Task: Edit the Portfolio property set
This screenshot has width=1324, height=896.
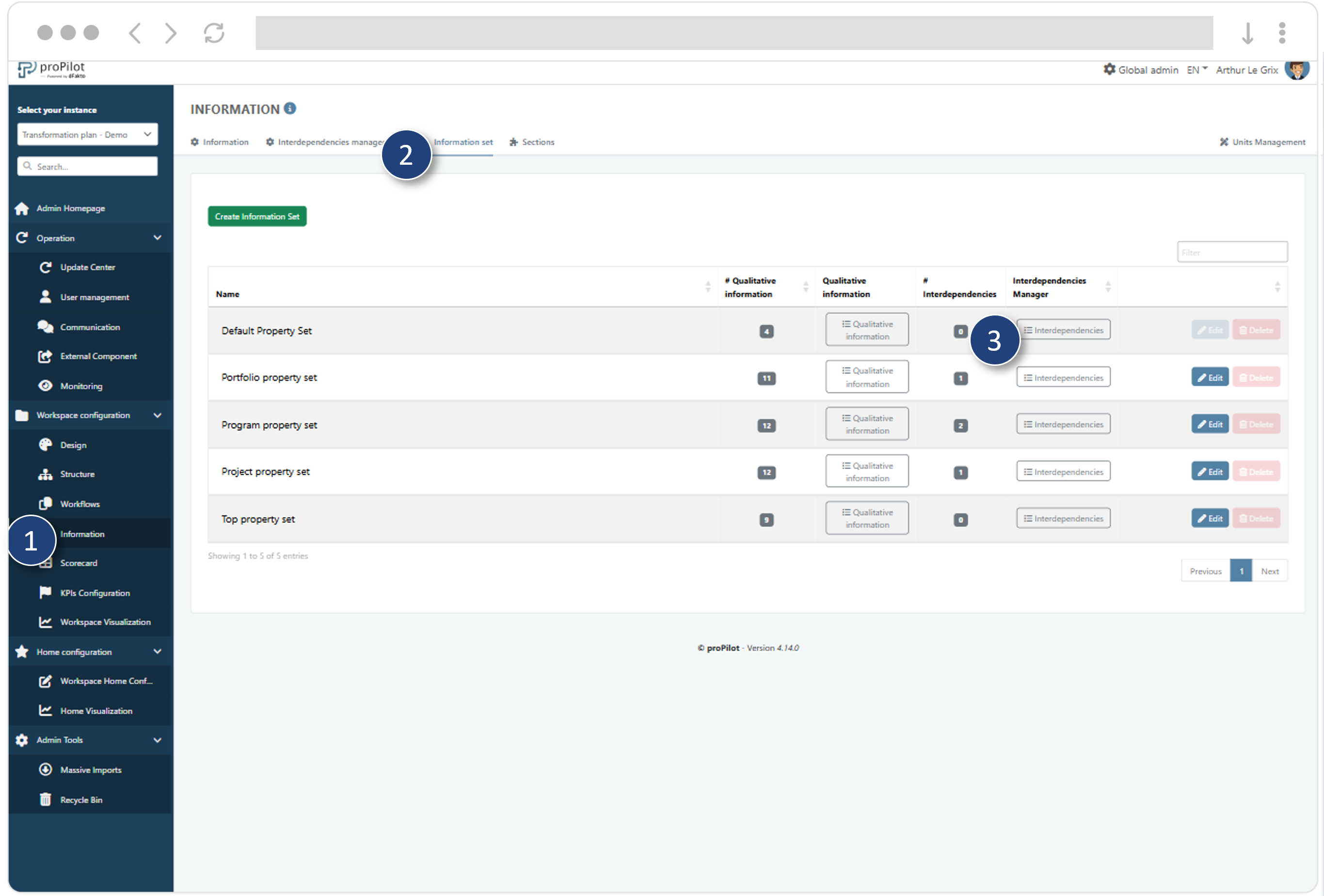Action: 1210,377
